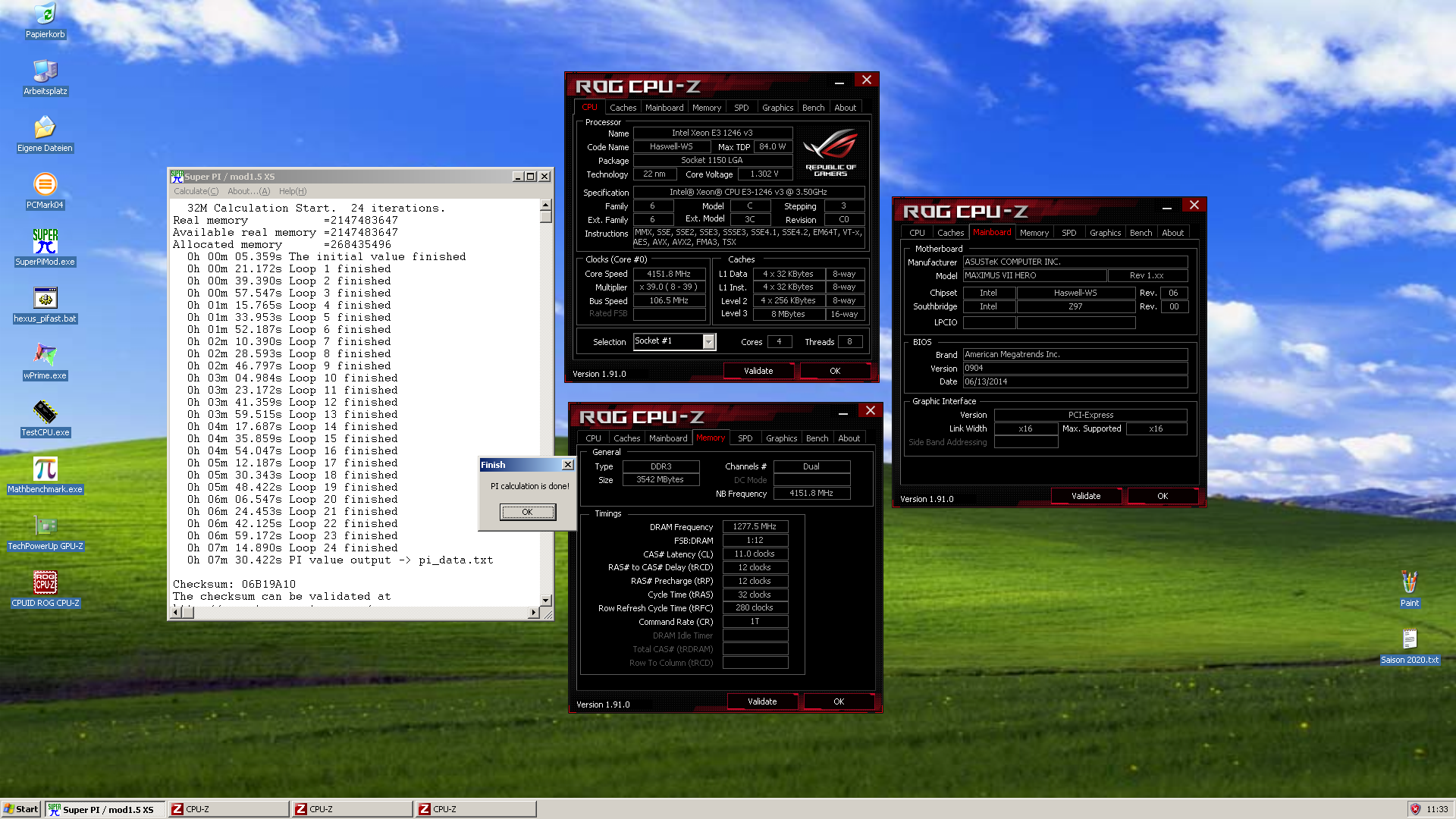Image resolution: width=1456 pixels, height=819 pixels.
Task: Close the Finish dialog with X
Action: tap(567, 465)
